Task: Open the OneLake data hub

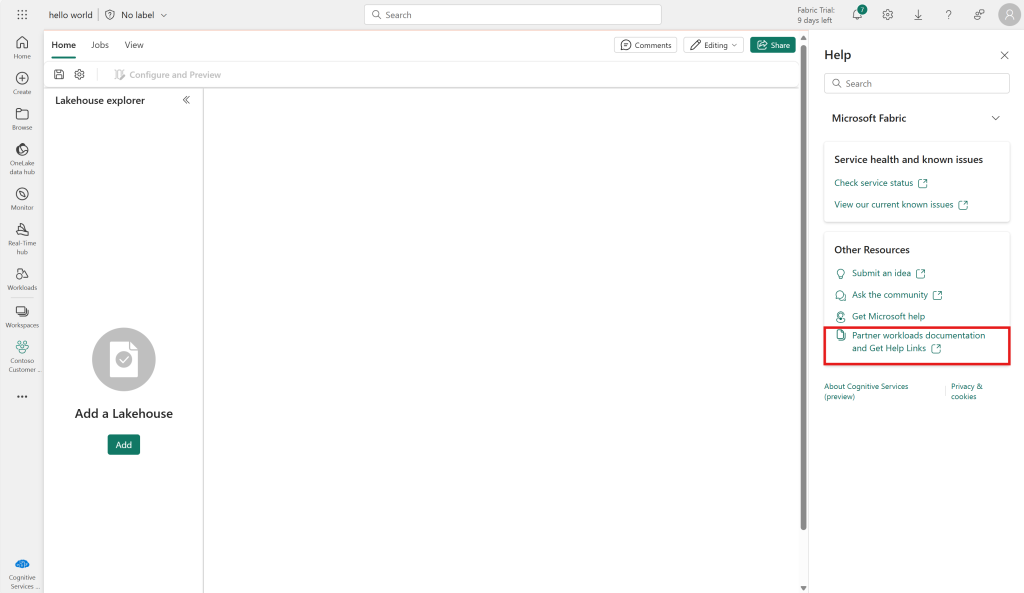Action: pyautogui.click(x=21, y=155)
